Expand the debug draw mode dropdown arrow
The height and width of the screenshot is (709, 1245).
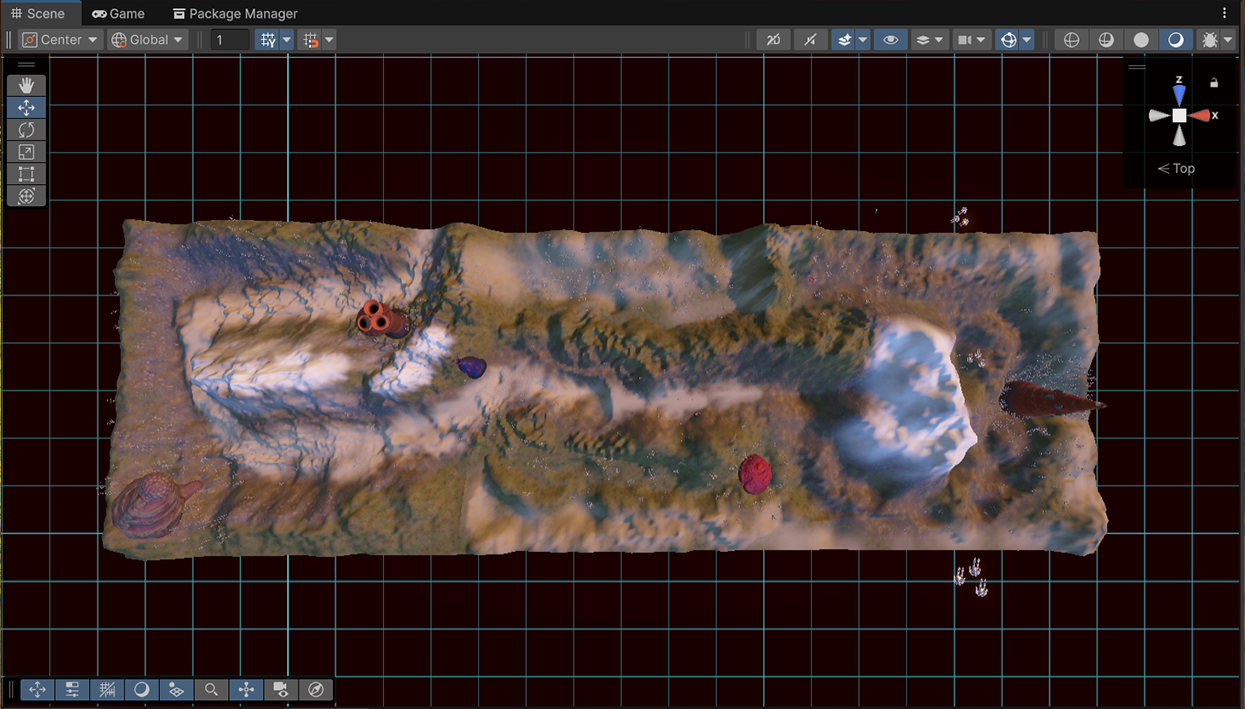click(1227, 40)
